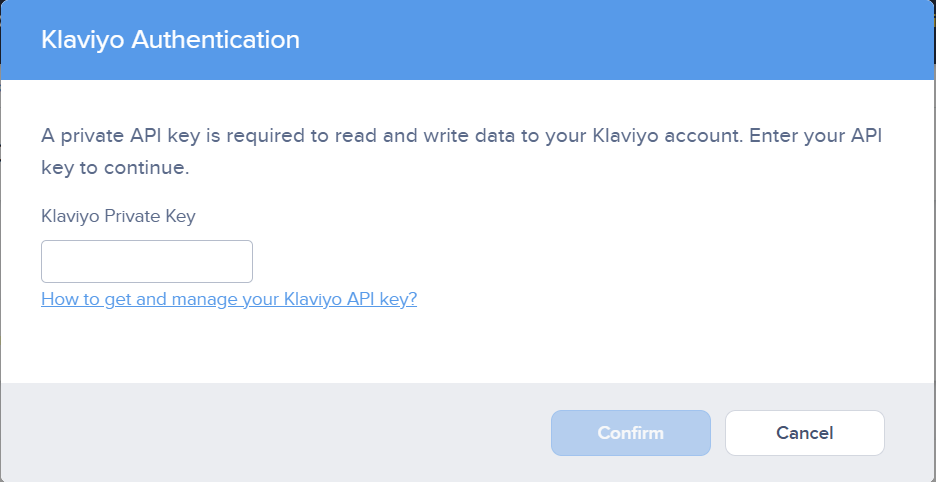The image size is (936, 482).
Task: Select the text box under Klaviyo Private Key
Action: (x=147, y=261)
